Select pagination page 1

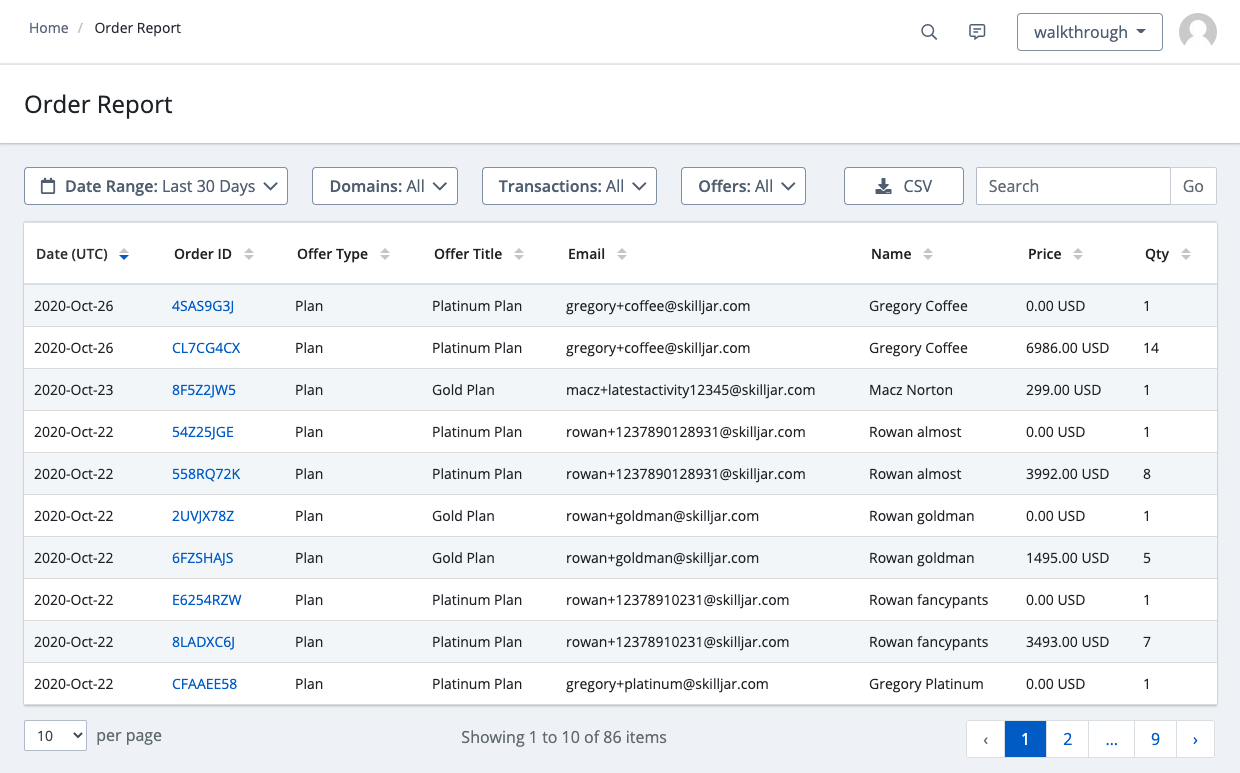coord(1025,739)
